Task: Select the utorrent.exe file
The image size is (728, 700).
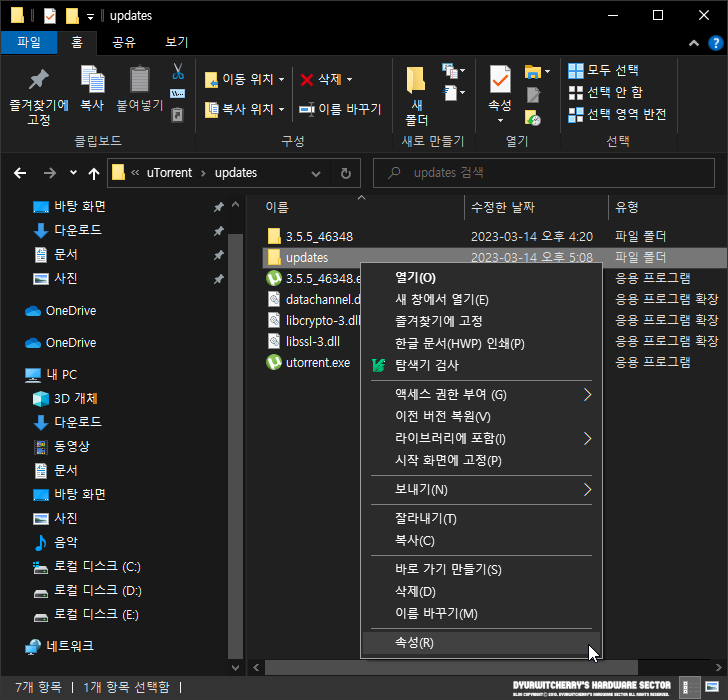Action: click(x=318, y=363)
